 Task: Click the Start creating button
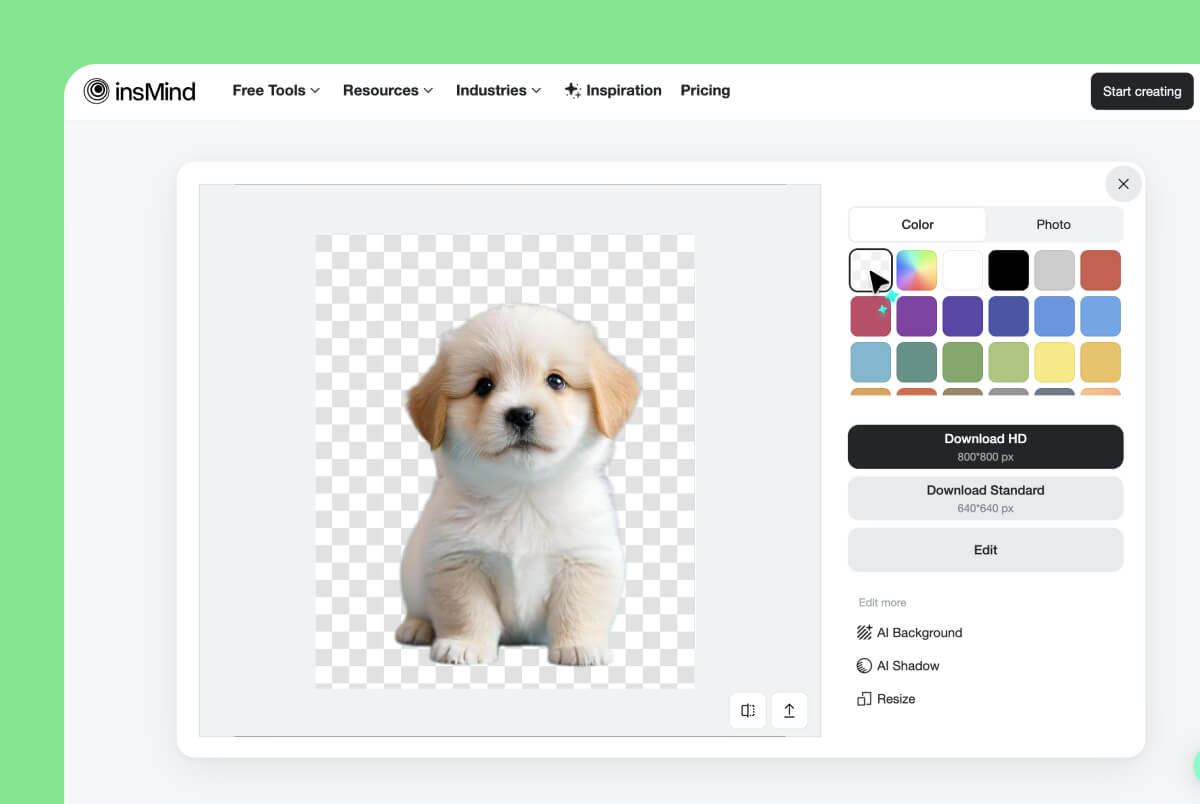pyautogui.click(x=1142, y=91)
